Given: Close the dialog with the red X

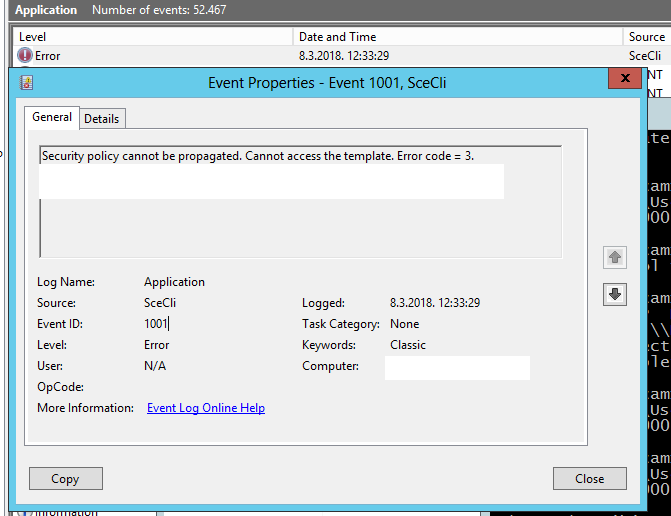Looking at the screenshot, I should point(625,78).
